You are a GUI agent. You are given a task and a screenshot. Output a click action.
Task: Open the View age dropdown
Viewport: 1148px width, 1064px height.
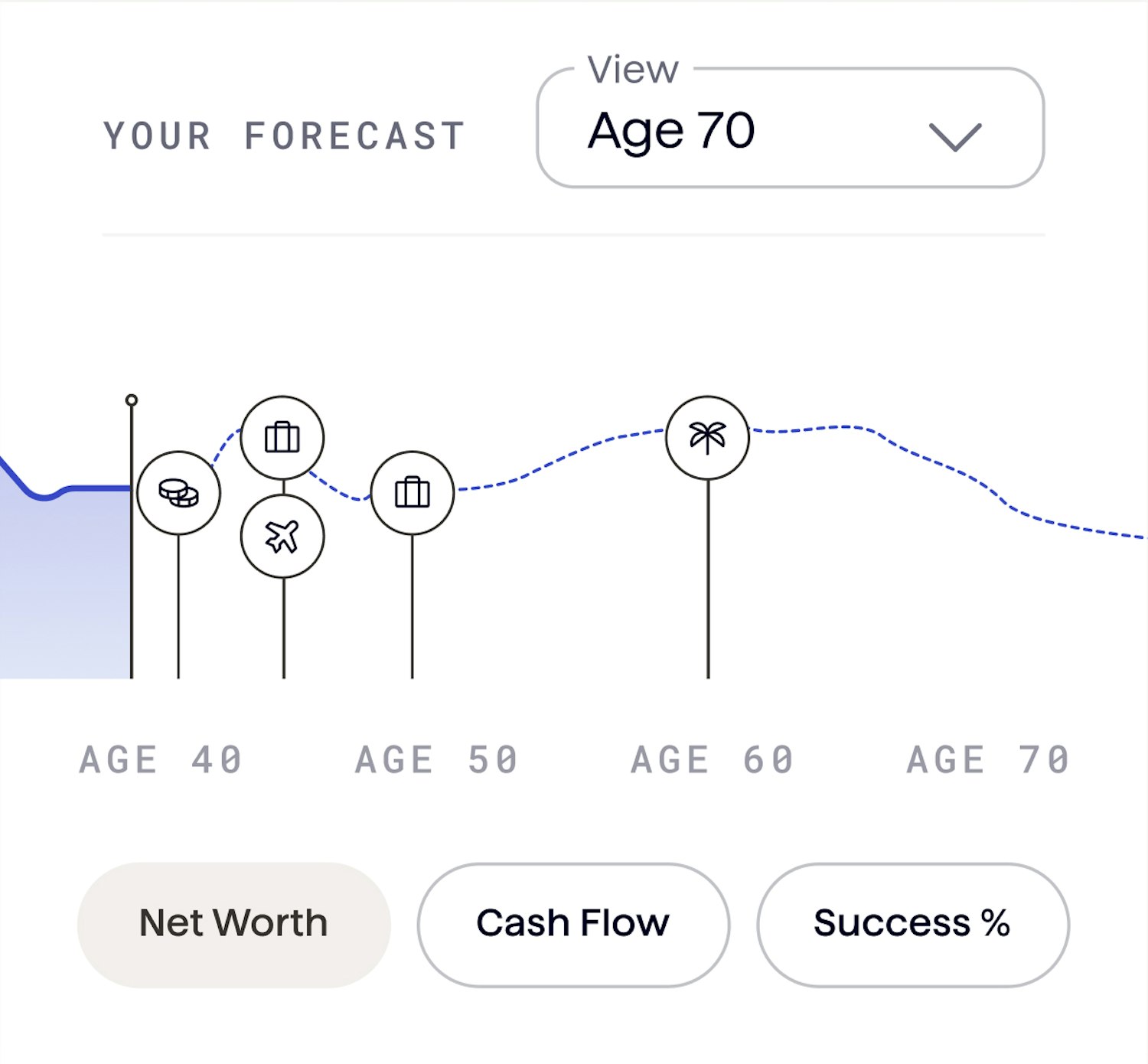tap(791, 128)
